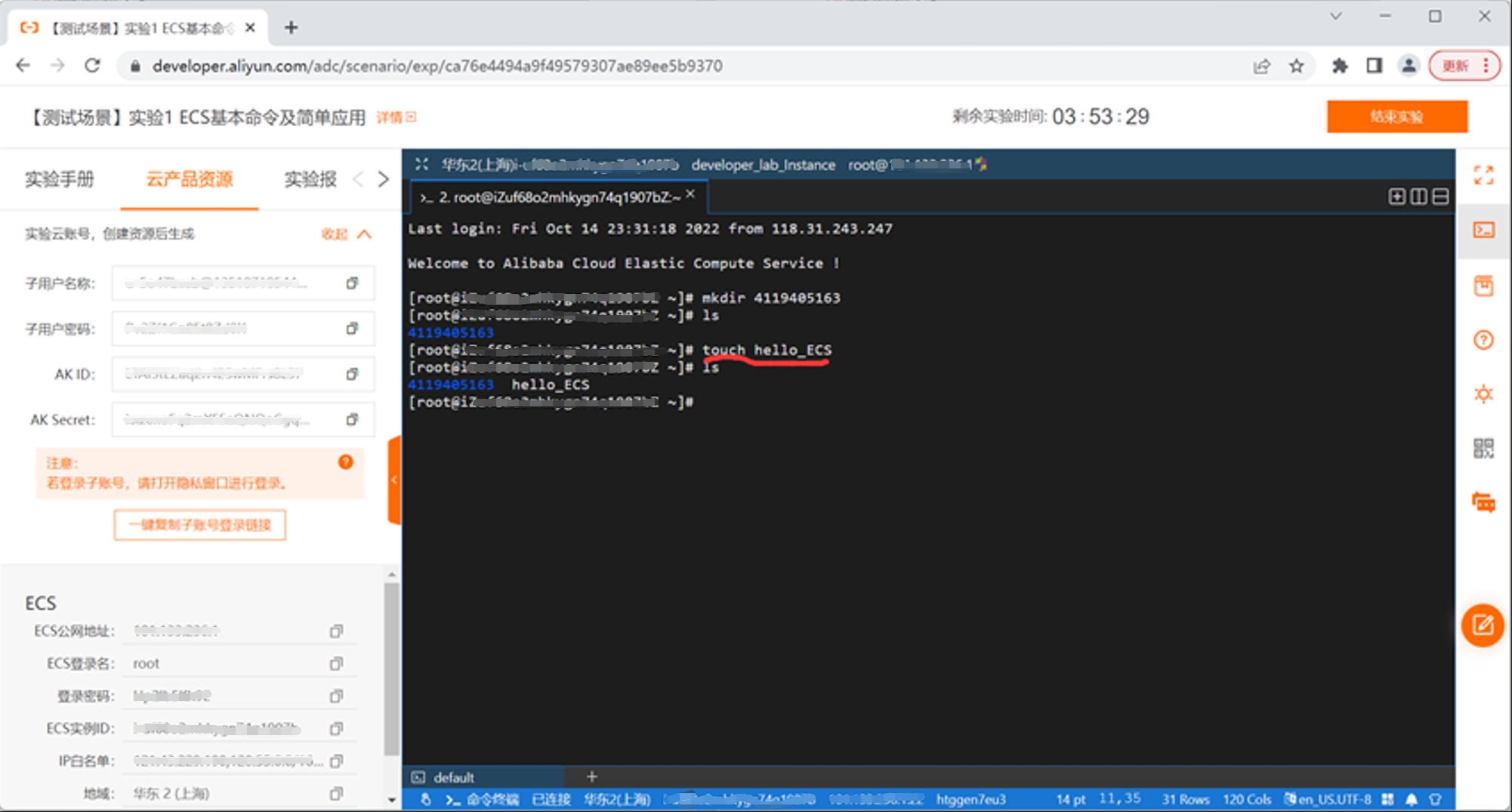Switch to the 云产品资源 tab
This screenshot has height=812, width=1512.
189,179
